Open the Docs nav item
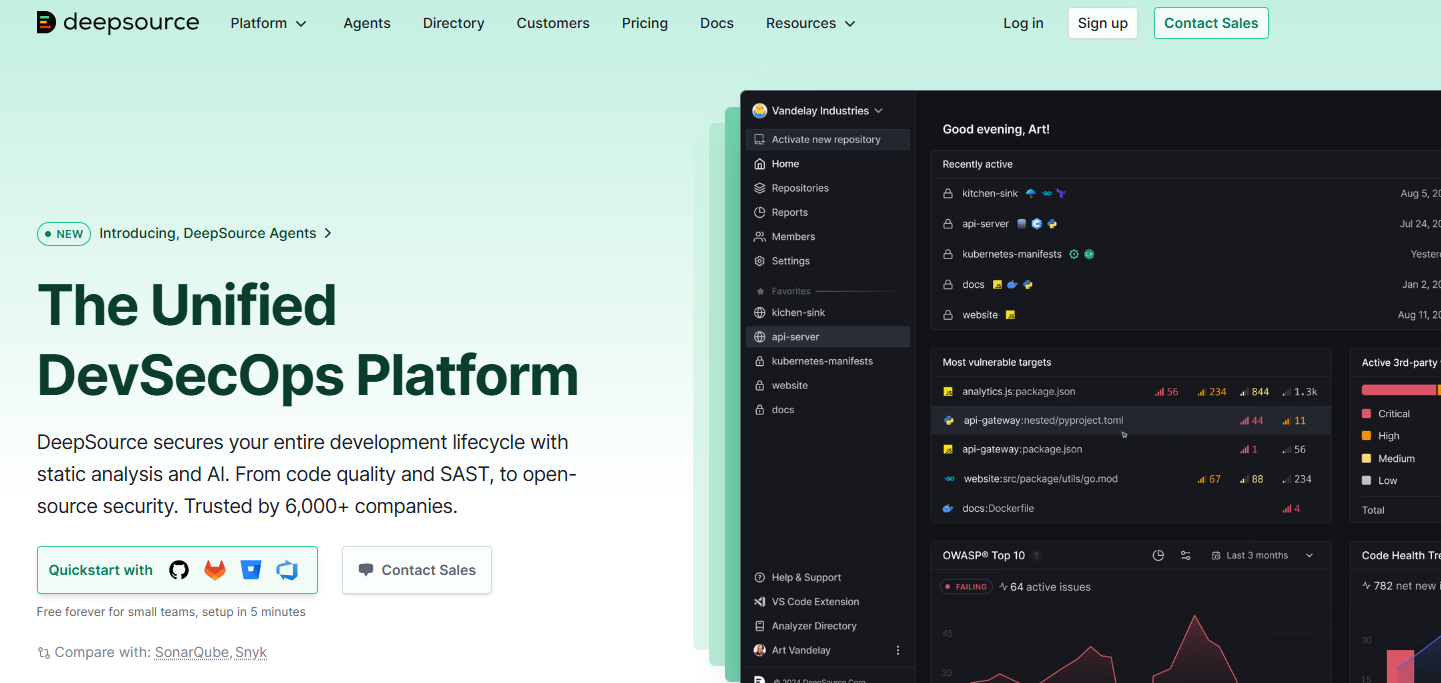The height and width of the screenshot is (683, 1441). pos(717,23)
